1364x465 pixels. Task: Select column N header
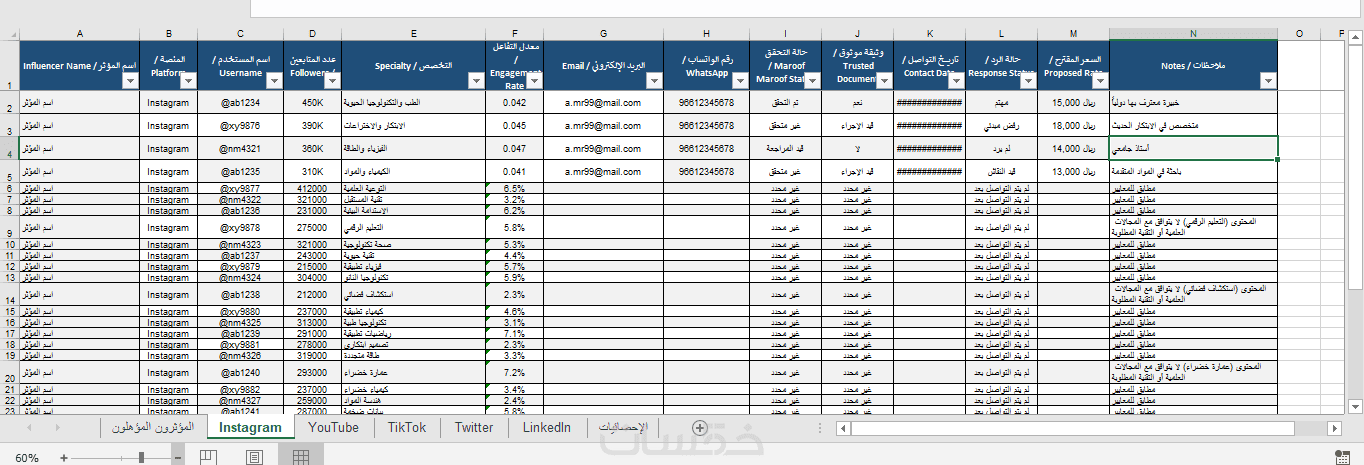coord(1193,34)
